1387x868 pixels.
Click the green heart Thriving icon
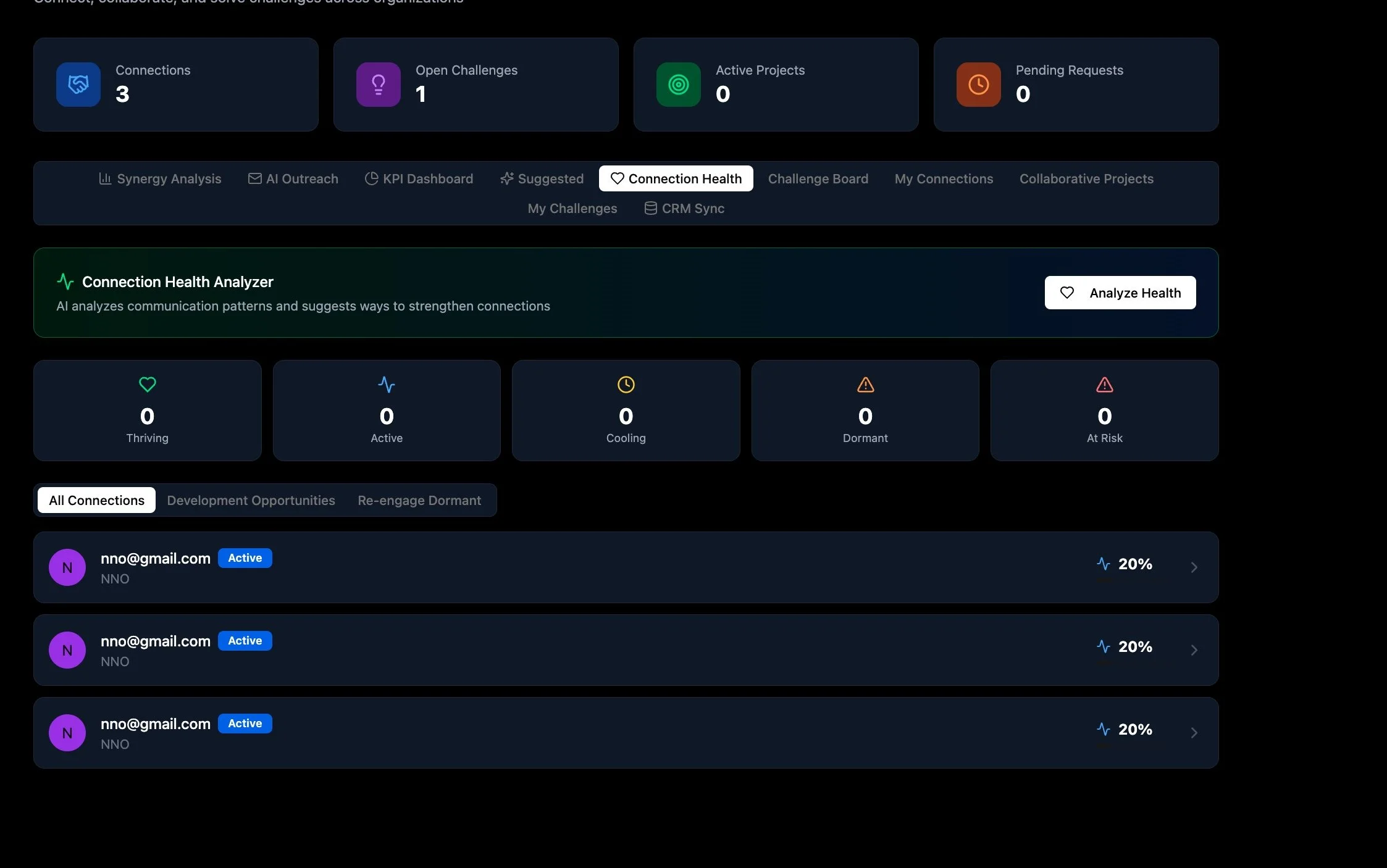click(147, 385)
